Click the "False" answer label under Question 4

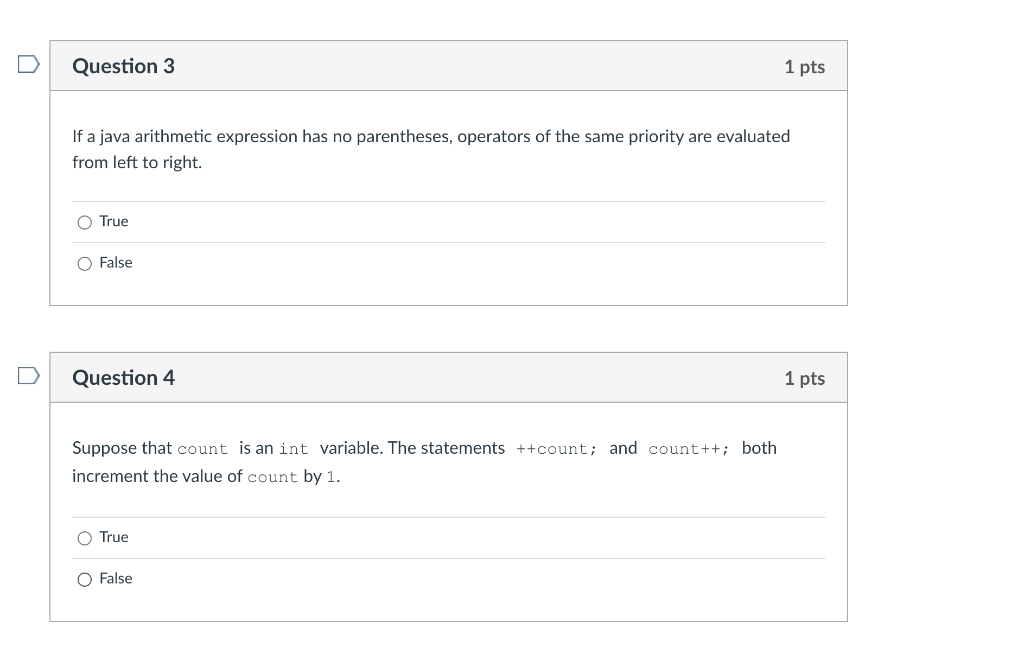[x=116, y=578]
